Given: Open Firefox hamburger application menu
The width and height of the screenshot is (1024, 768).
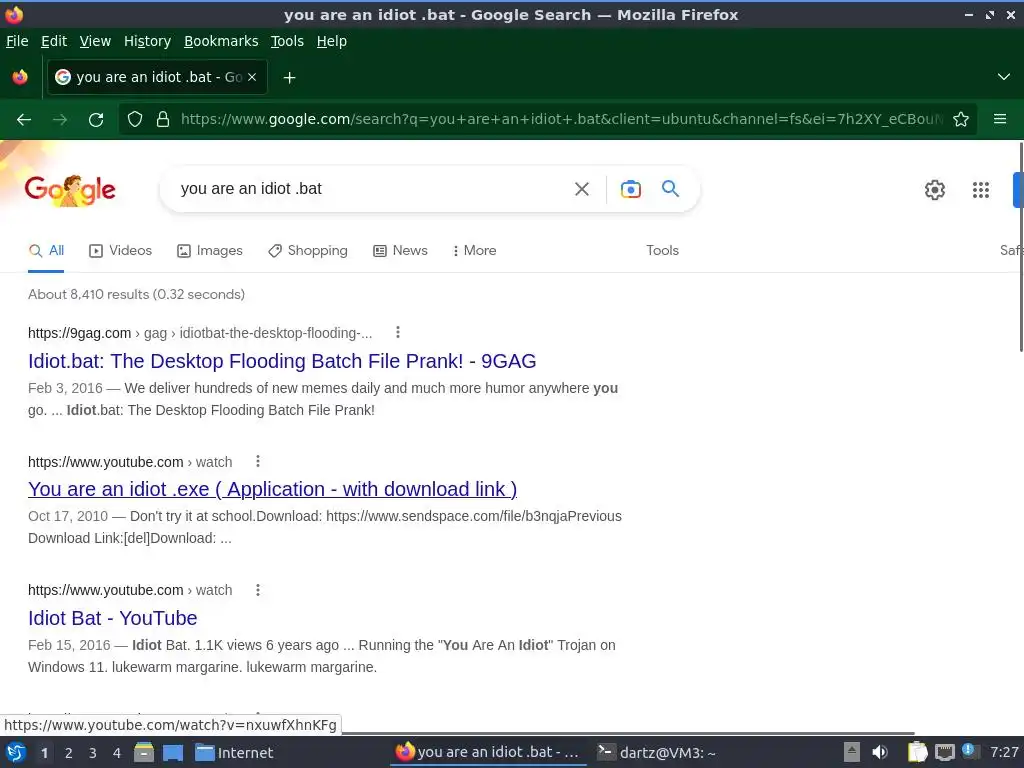Looking at the screenshot, I should pyautogui.click(x=1000, y=119).
